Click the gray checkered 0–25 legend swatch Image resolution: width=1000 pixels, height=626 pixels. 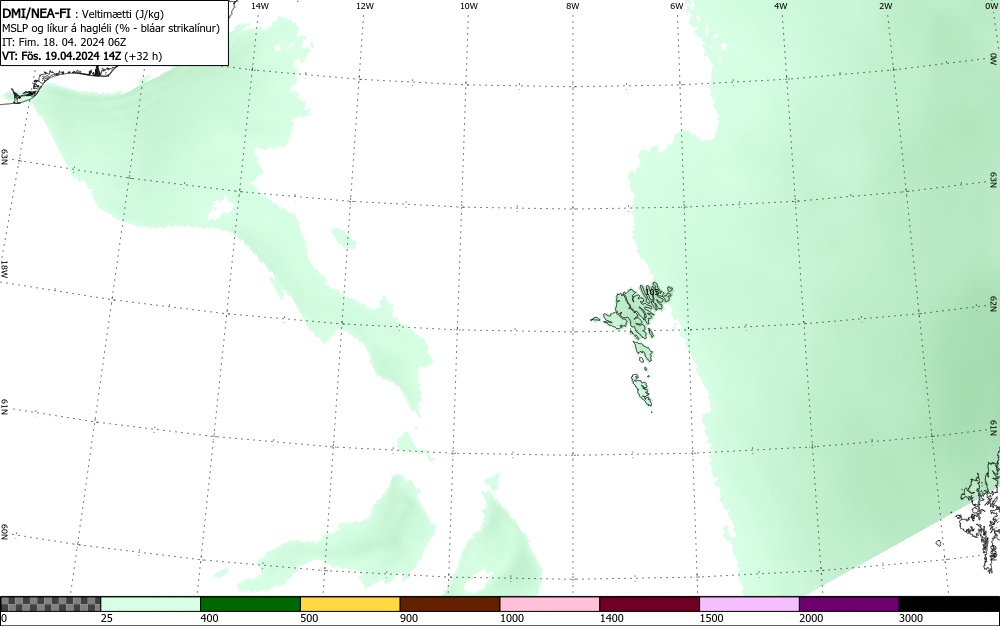(50, 604)
